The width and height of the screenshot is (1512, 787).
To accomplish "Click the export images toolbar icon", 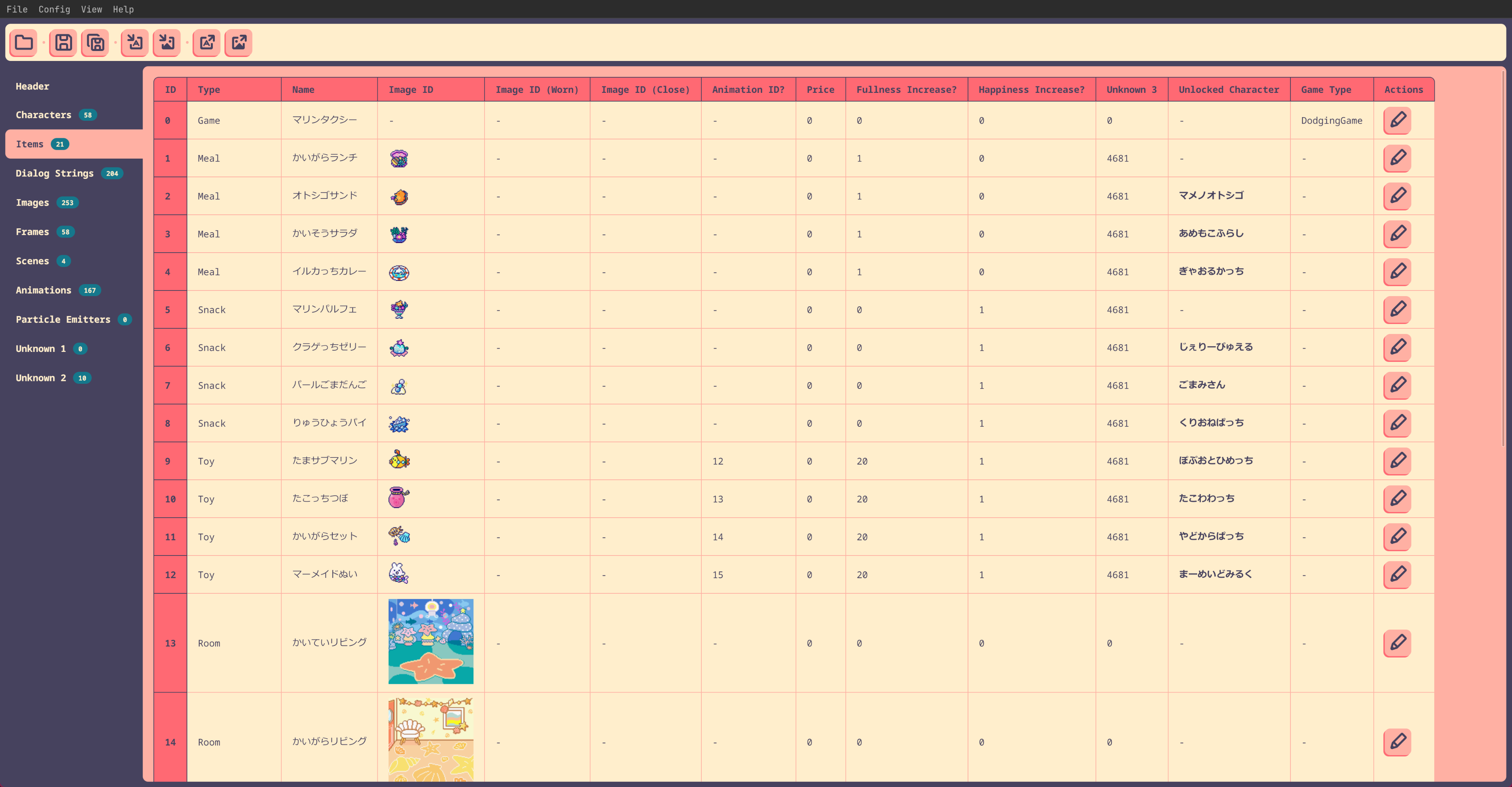I will tap(238, 43).
